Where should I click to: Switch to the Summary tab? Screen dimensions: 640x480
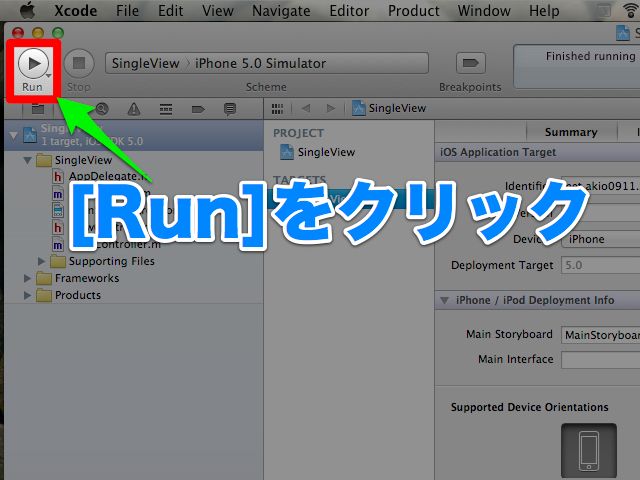point(571,132)
